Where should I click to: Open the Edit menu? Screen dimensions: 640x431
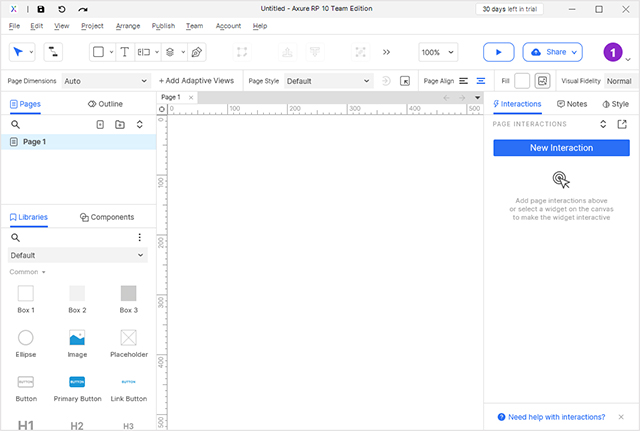pos(36,26)
